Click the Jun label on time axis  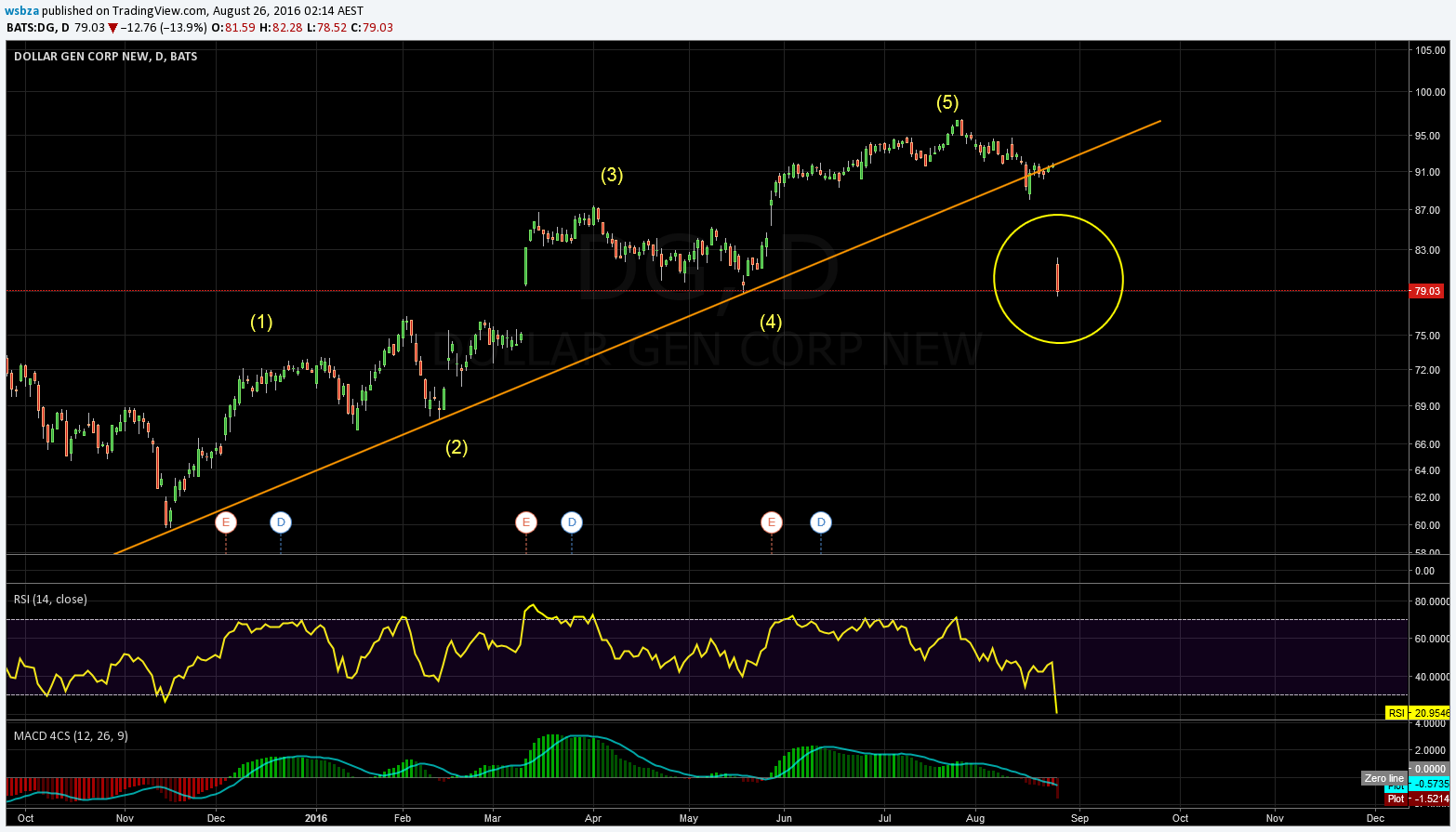784,818
